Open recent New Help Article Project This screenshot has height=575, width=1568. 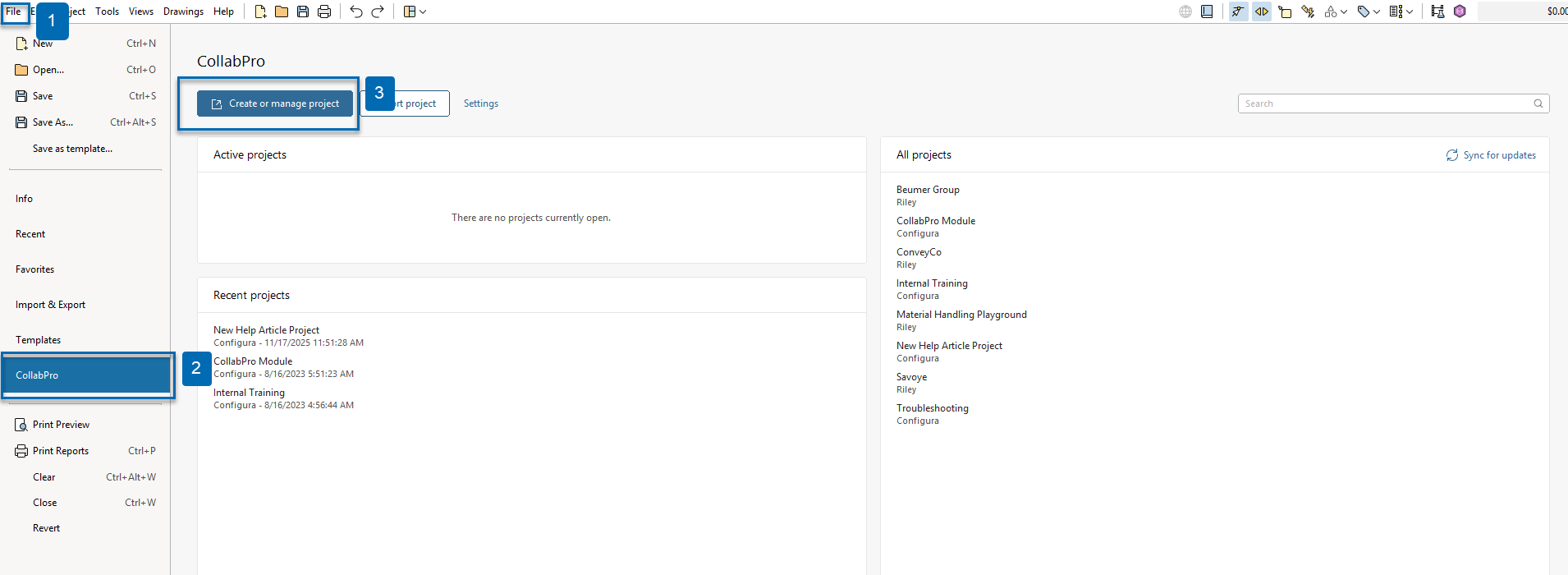288,336
